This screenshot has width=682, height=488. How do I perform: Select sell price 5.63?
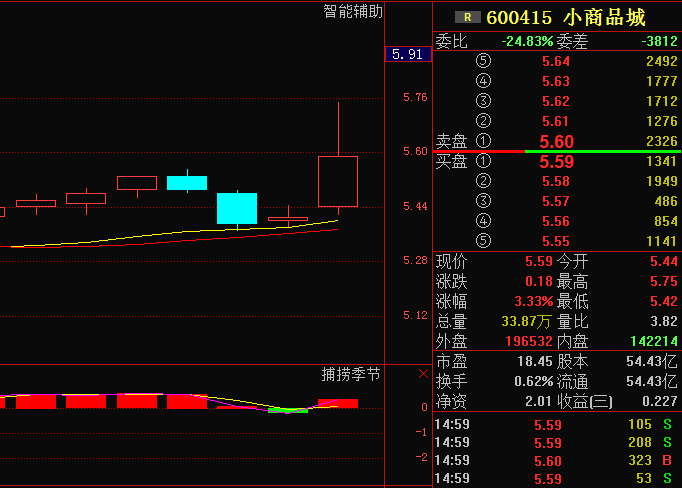556,81
